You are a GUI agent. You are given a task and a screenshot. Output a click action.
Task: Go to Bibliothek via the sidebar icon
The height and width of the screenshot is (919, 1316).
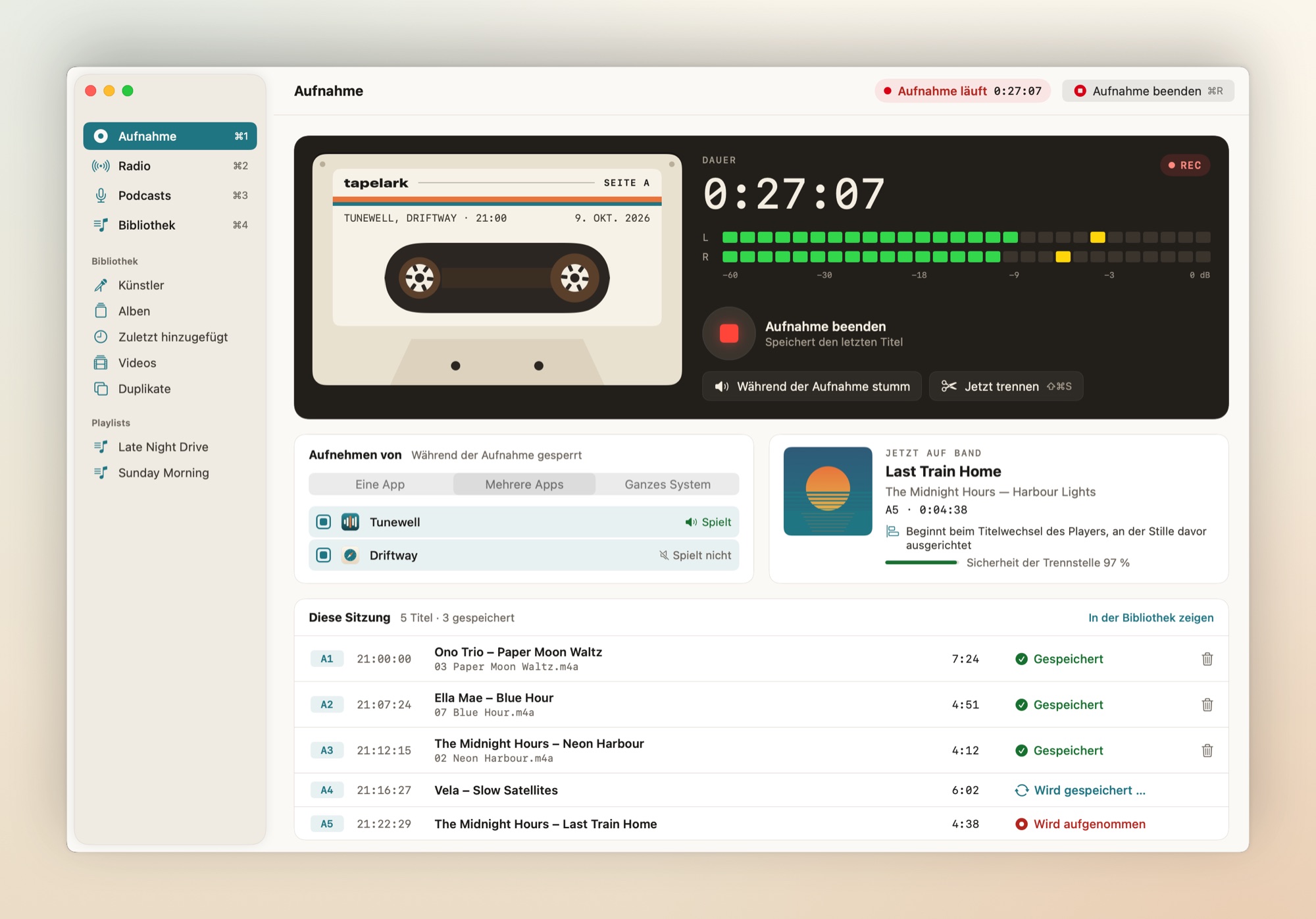(x=101, y=225)
